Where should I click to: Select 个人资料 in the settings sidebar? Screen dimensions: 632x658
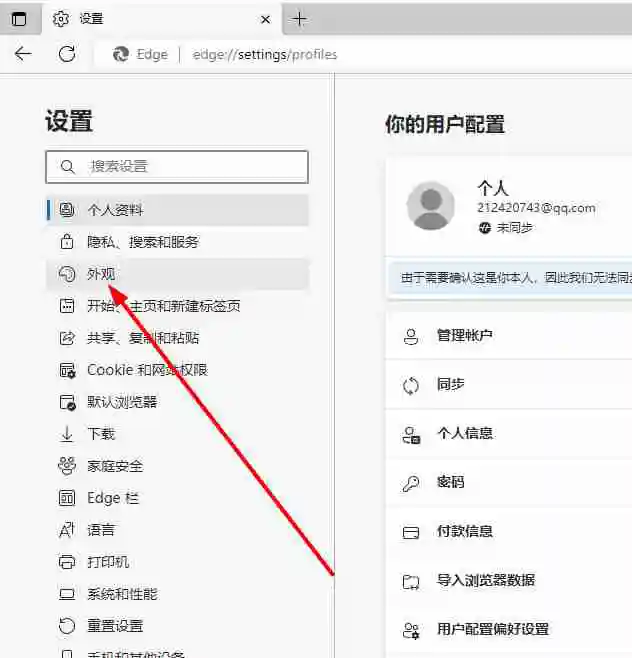pyautogui.click(x=177, y=210)
